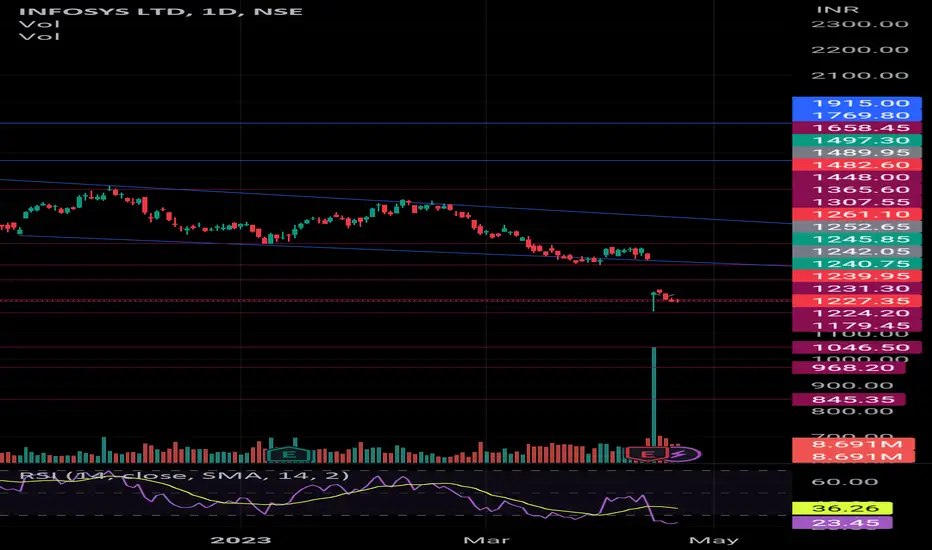Click the red earnings E marker

tap(648, 454)
